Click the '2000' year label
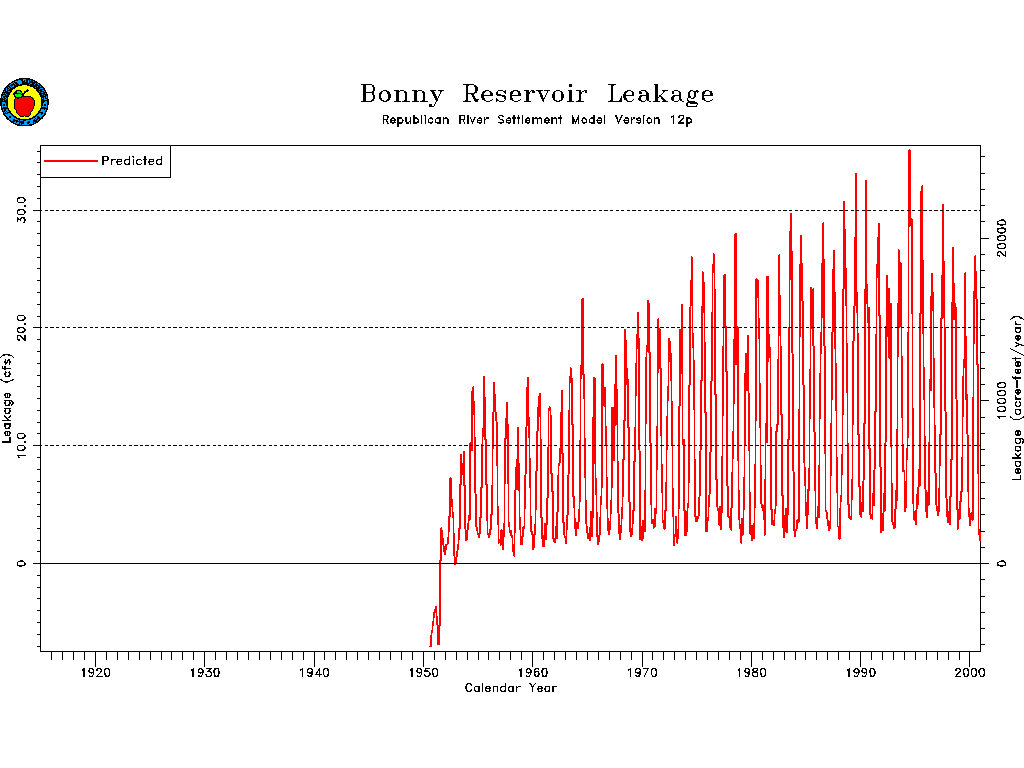Screen dimensions: 1024x768 970,673
